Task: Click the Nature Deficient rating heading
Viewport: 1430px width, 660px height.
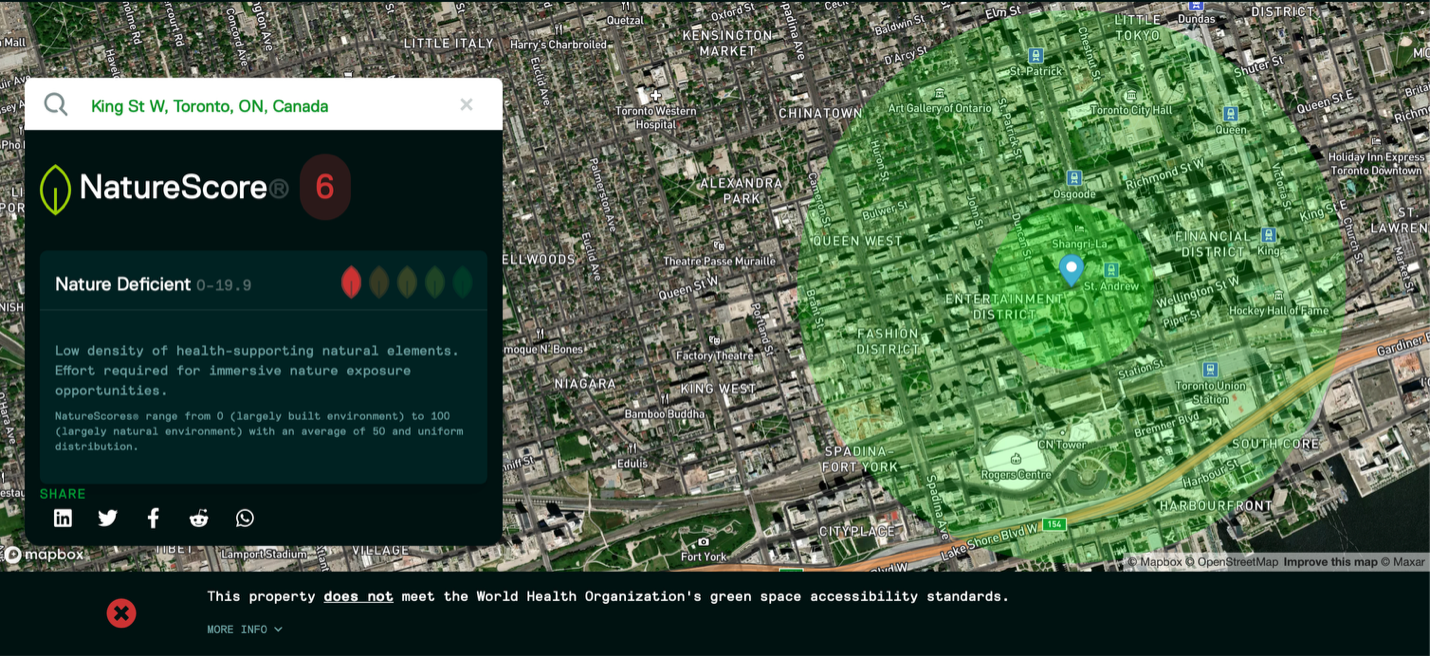Action: click(x=123, y=284)
